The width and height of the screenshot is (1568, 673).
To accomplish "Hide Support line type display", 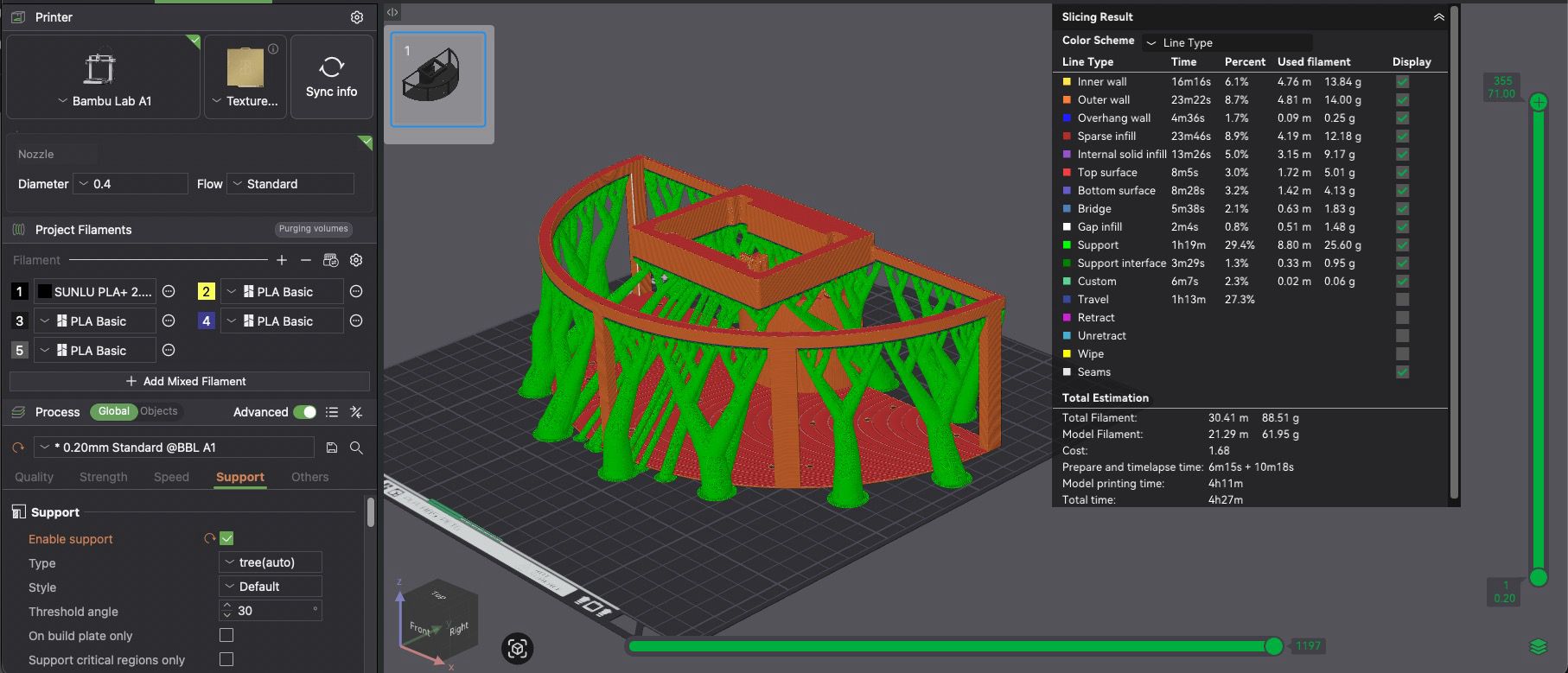I will tap(1402, 244).
